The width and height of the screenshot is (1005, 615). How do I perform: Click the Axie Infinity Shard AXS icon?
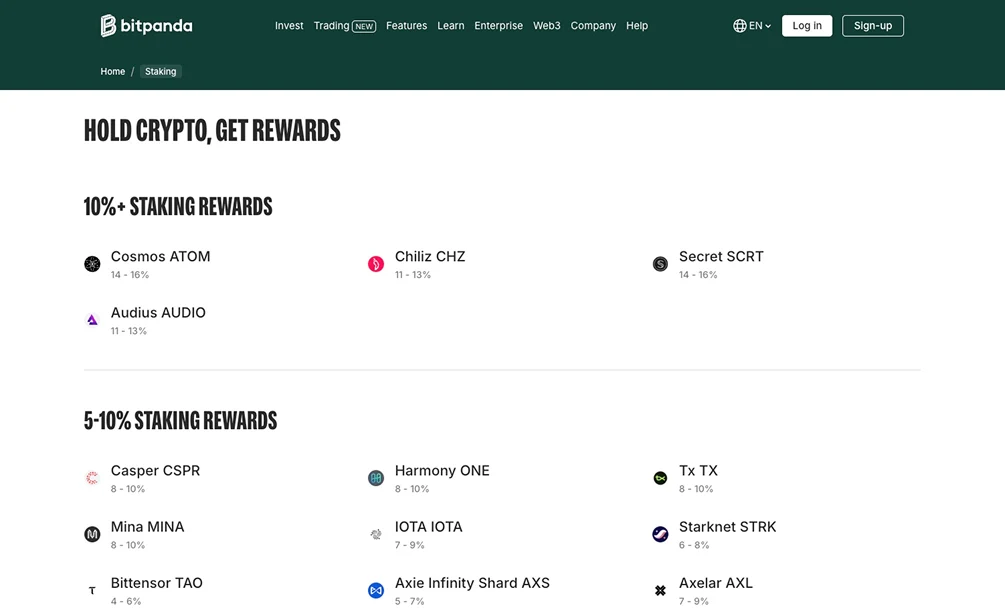pos(376,591)
